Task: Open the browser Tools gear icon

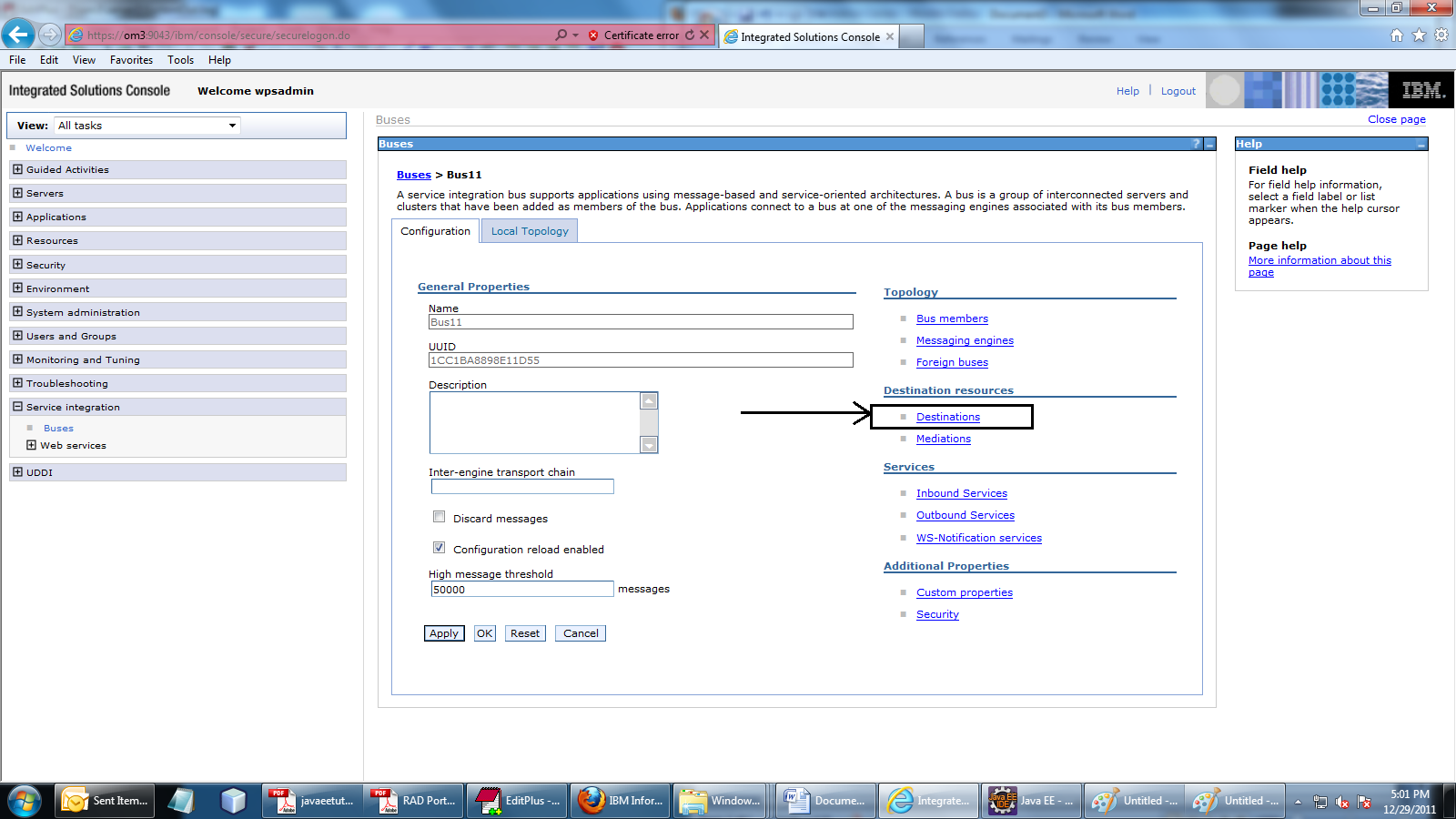Action: (1441, 35)
